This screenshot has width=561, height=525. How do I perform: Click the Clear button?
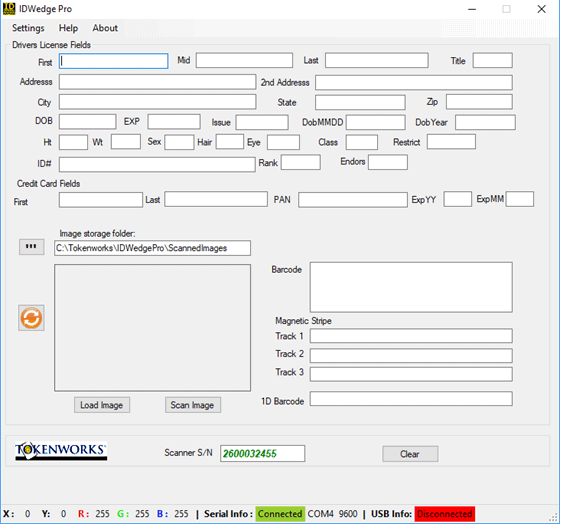click(x=410, y=454)
